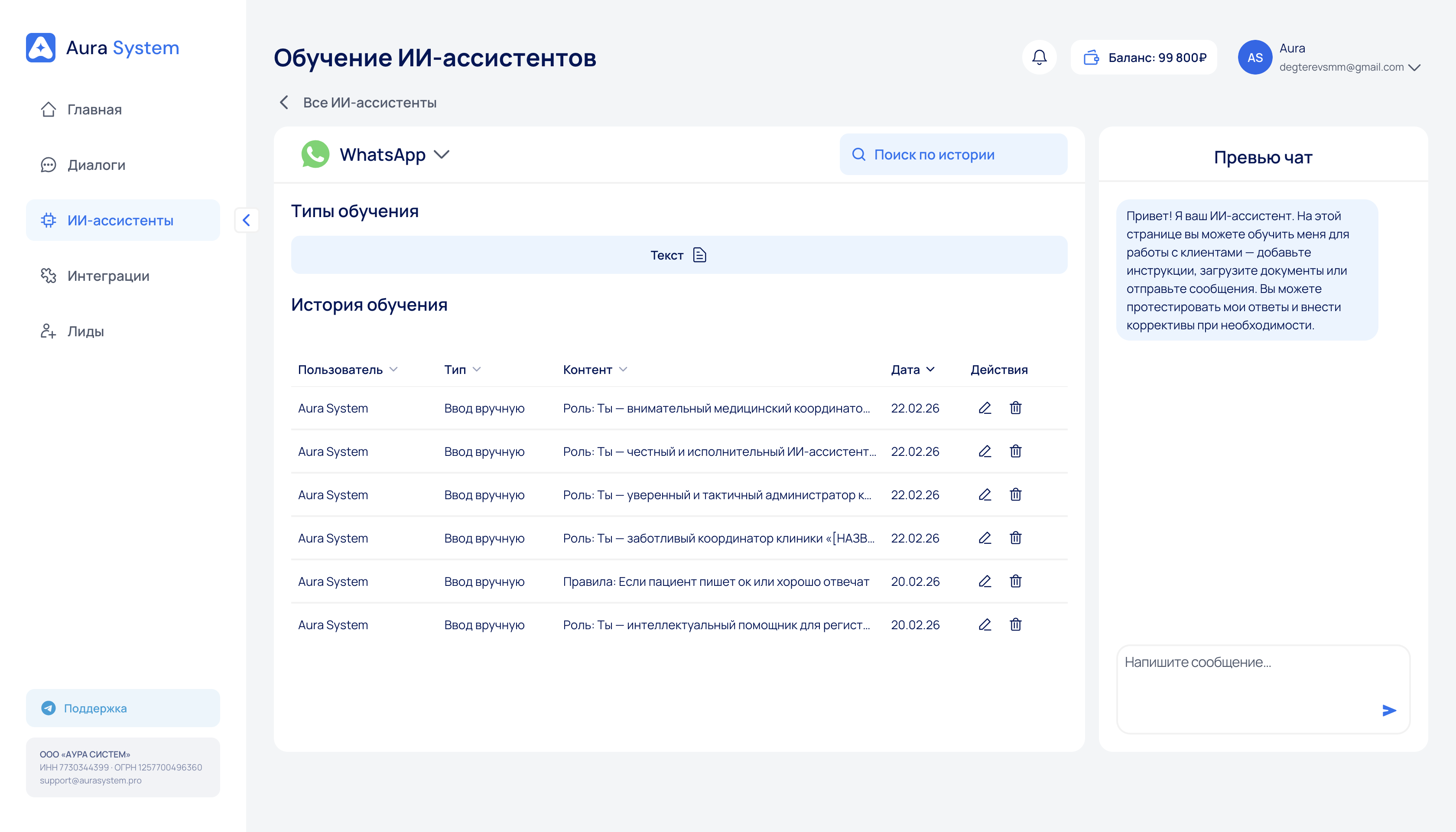
Task: Click the Поиск по истории search field
Action: (952, 154)
